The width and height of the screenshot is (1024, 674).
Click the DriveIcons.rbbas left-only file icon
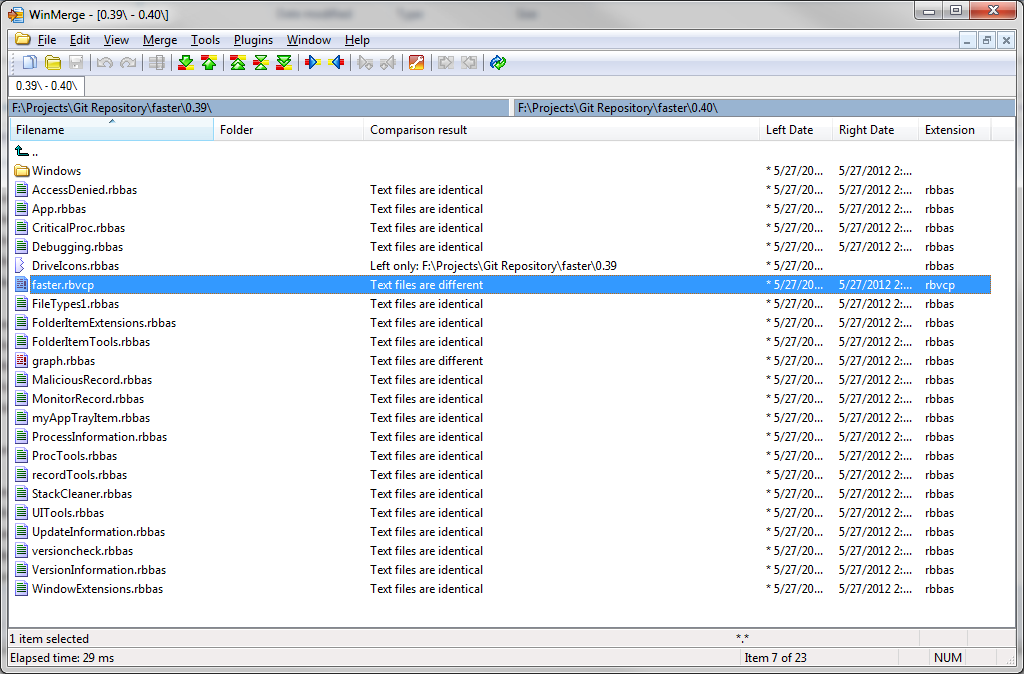pyautogui.click(x=22, y=266)
